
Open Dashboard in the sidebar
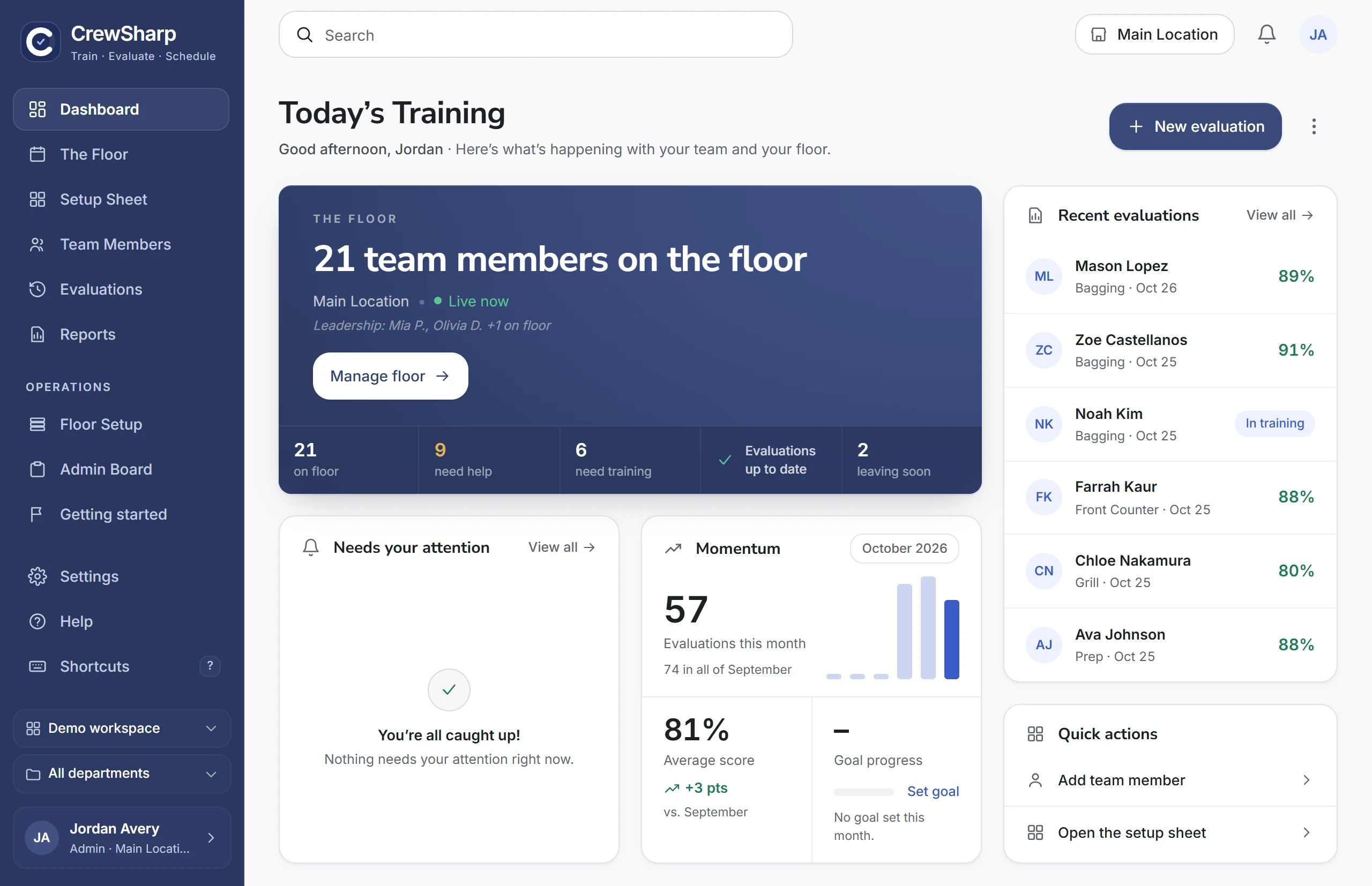[121, 109]
